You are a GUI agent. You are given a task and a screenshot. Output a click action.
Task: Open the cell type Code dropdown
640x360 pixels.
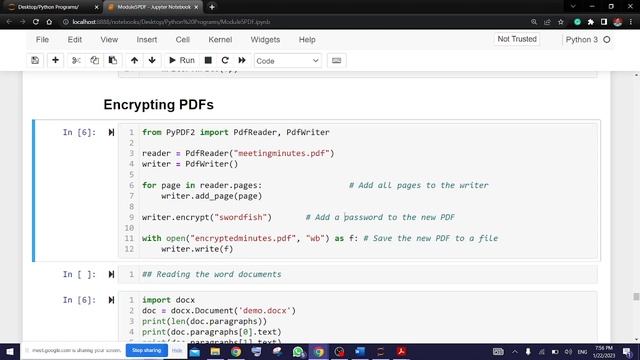(287, 61)
